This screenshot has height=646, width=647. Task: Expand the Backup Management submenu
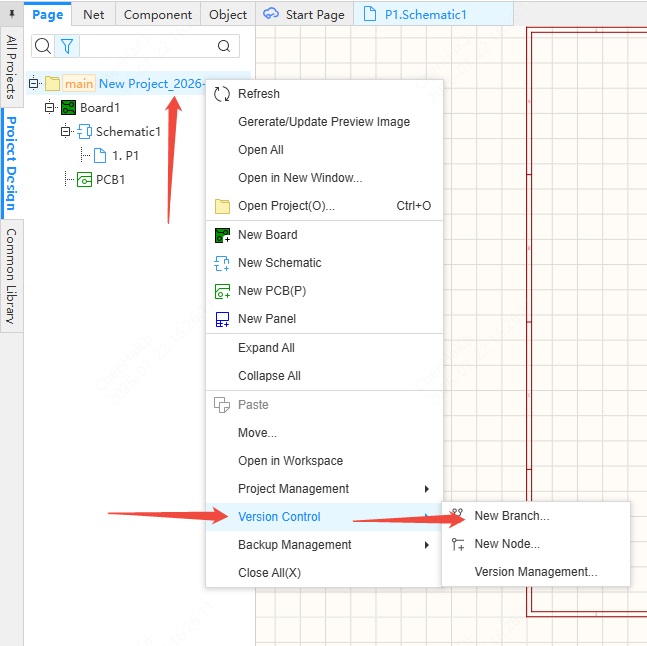point(324,545)
